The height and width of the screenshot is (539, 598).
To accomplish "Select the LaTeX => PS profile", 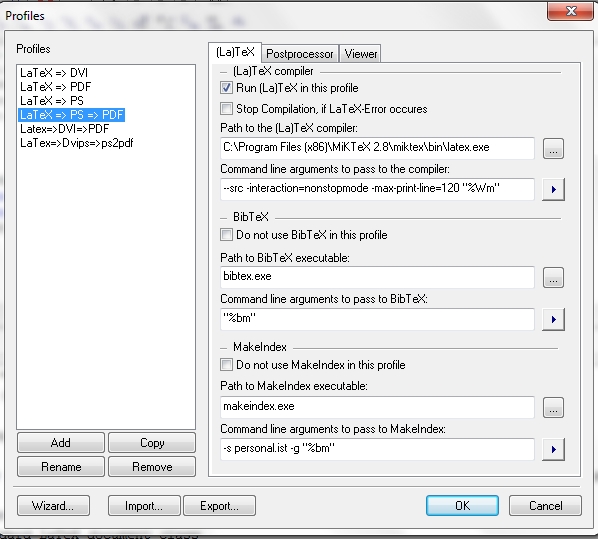I will click(52, 101).
